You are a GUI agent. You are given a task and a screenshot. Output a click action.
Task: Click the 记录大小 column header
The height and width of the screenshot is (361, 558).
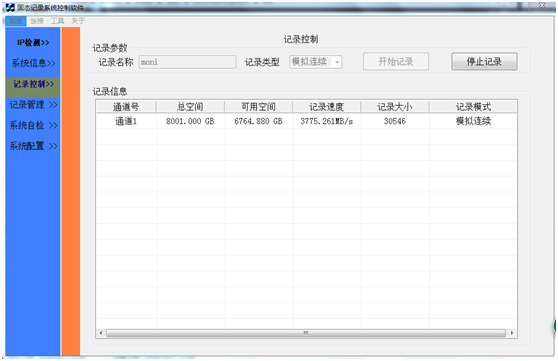coord(395,107)
